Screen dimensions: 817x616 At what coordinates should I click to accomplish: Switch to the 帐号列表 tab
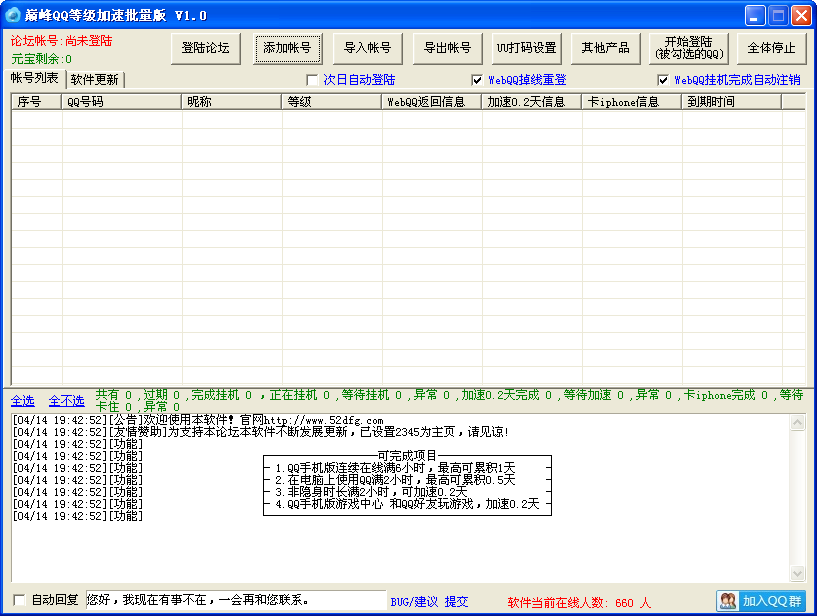34,79
